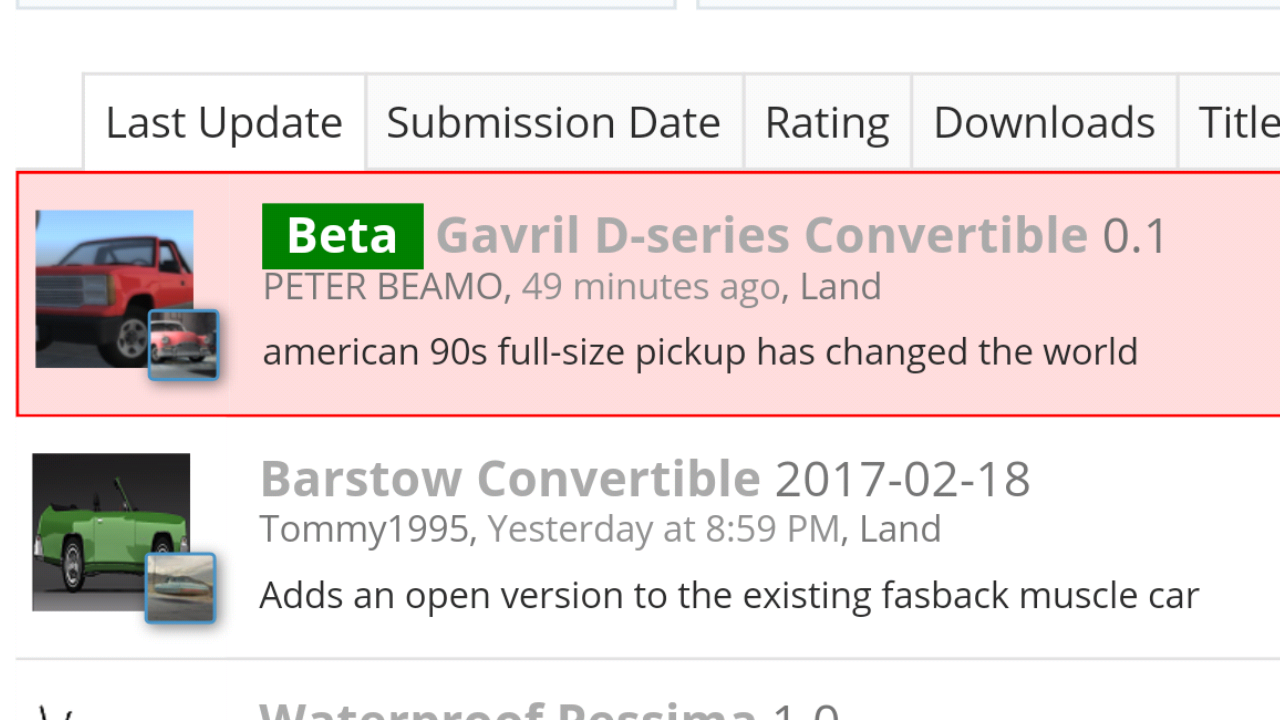
Task: Open Land category on Gavril entry
Action: (x=841, y=287)
